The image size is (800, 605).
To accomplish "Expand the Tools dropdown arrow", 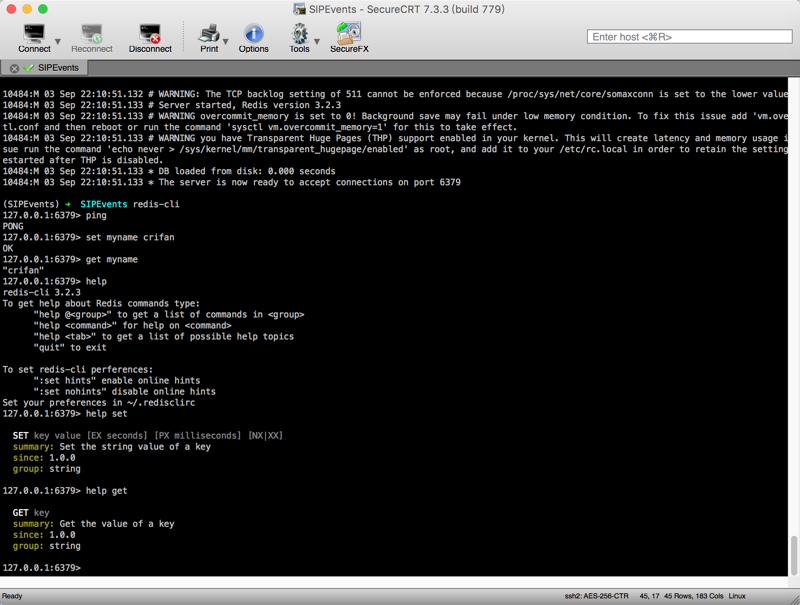I will click(317, 42).
